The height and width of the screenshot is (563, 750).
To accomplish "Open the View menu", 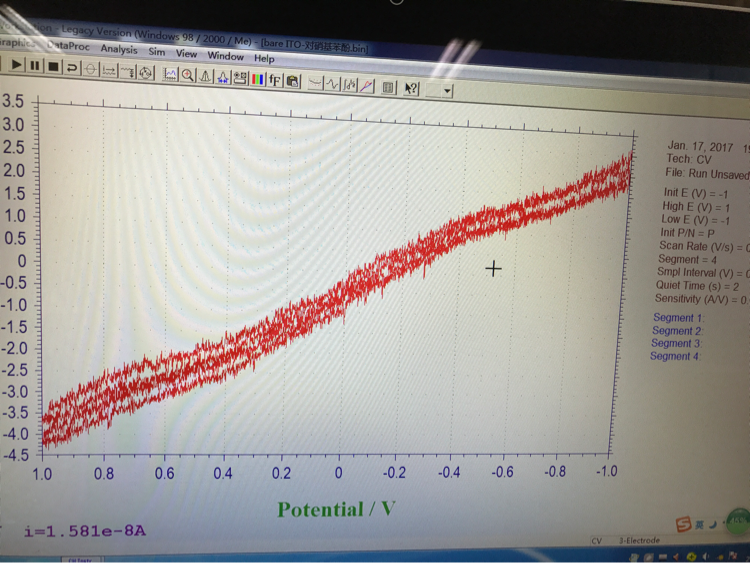I will click(x=186, y=54).
